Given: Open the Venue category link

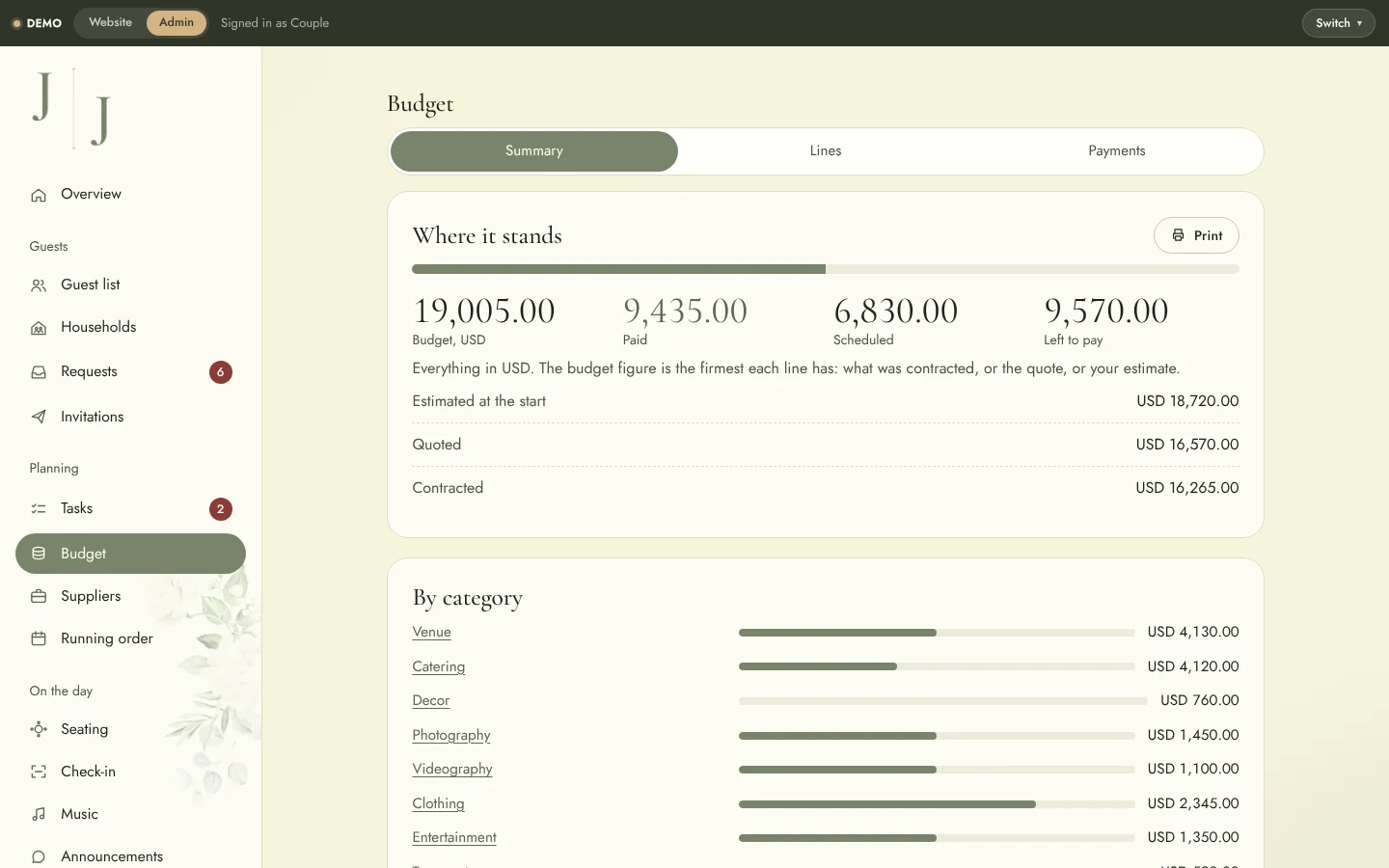Looking at the screenshot, I should coord(431,633).
